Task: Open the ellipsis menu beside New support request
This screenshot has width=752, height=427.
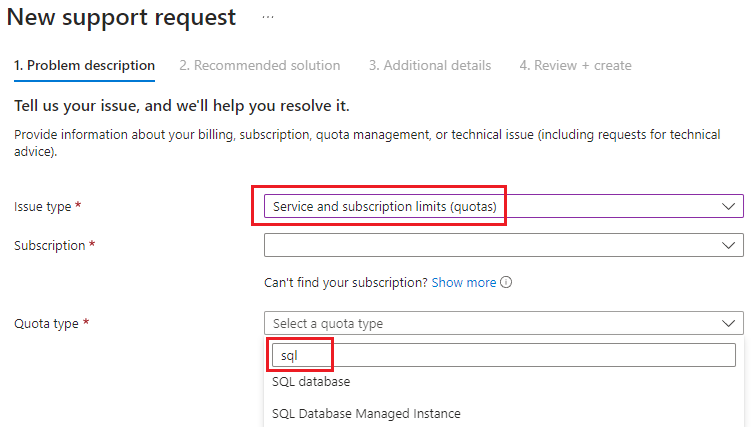Action: (268, 18)
